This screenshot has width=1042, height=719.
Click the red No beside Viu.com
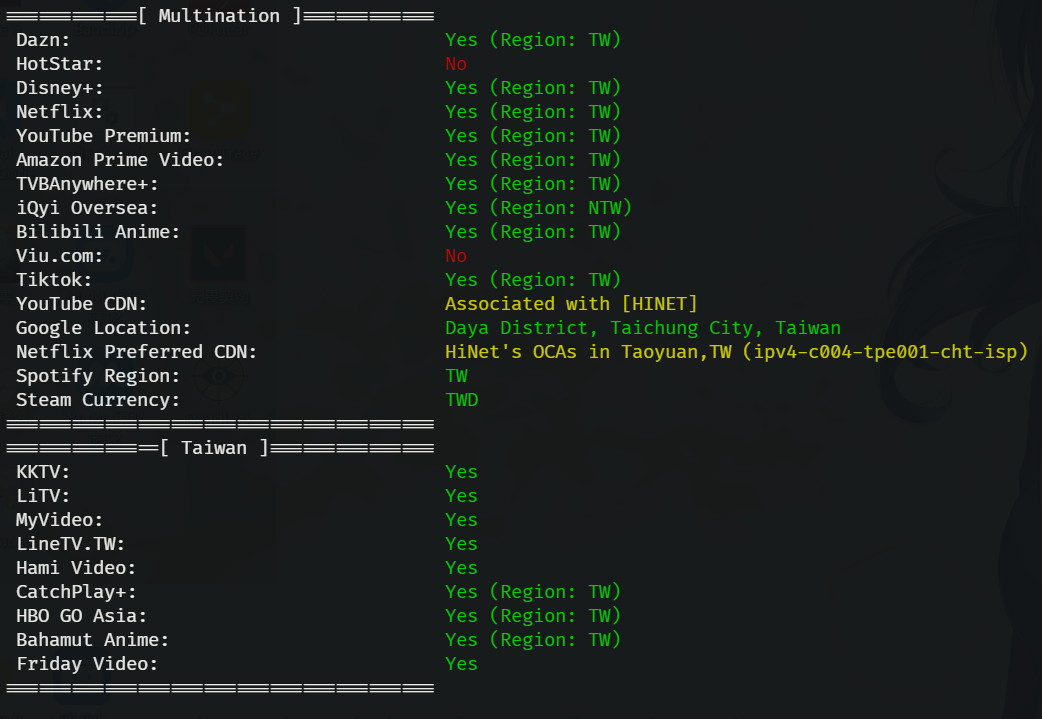coord(456,256)
